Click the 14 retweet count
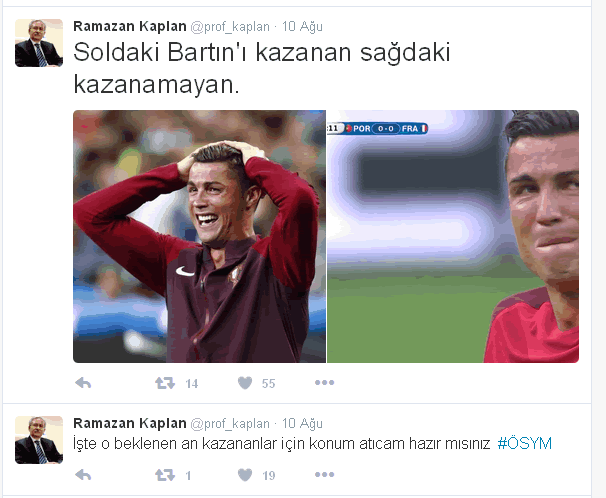This screenshot has width=606, height=498. click(192, 384)
